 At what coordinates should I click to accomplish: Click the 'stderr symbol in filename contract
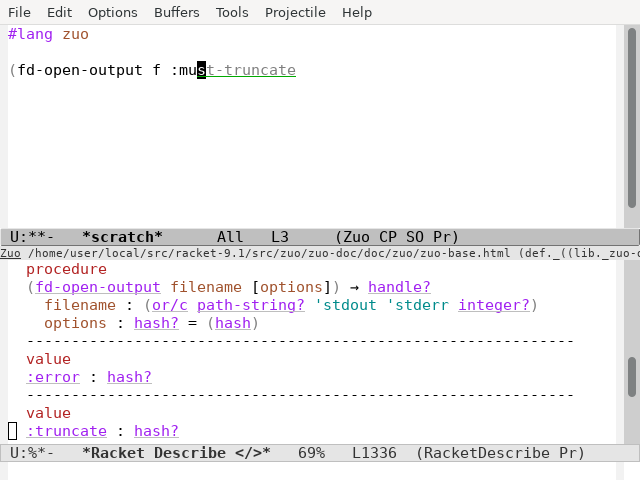pyautogui.click(x=418, y=305)
